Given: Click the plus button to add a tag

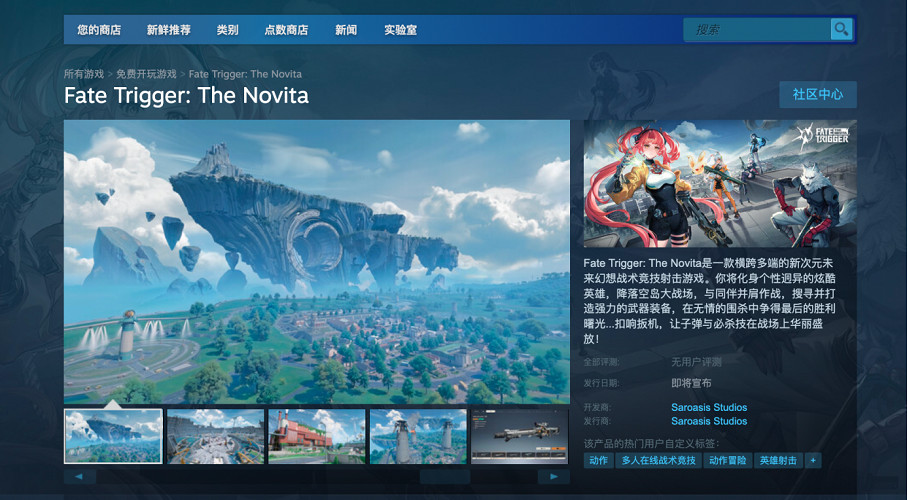Looking at the screenshot, I should click(813, 460).
